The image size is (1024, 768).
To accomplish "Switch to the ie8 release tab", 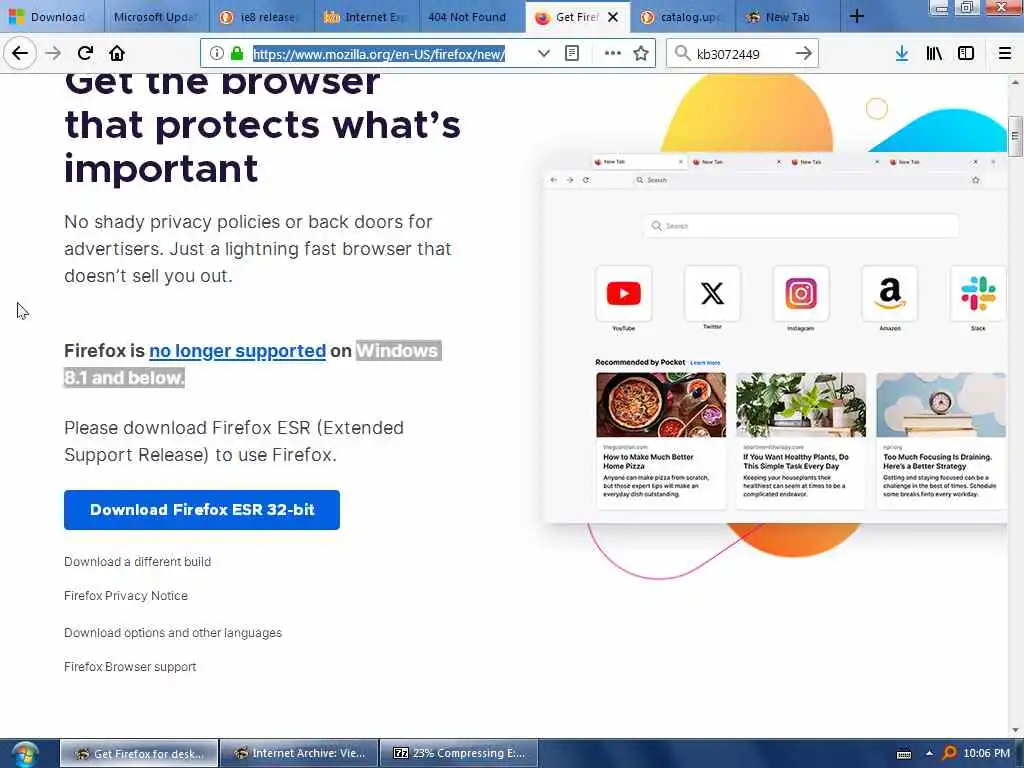I will (x=262, y=17).
